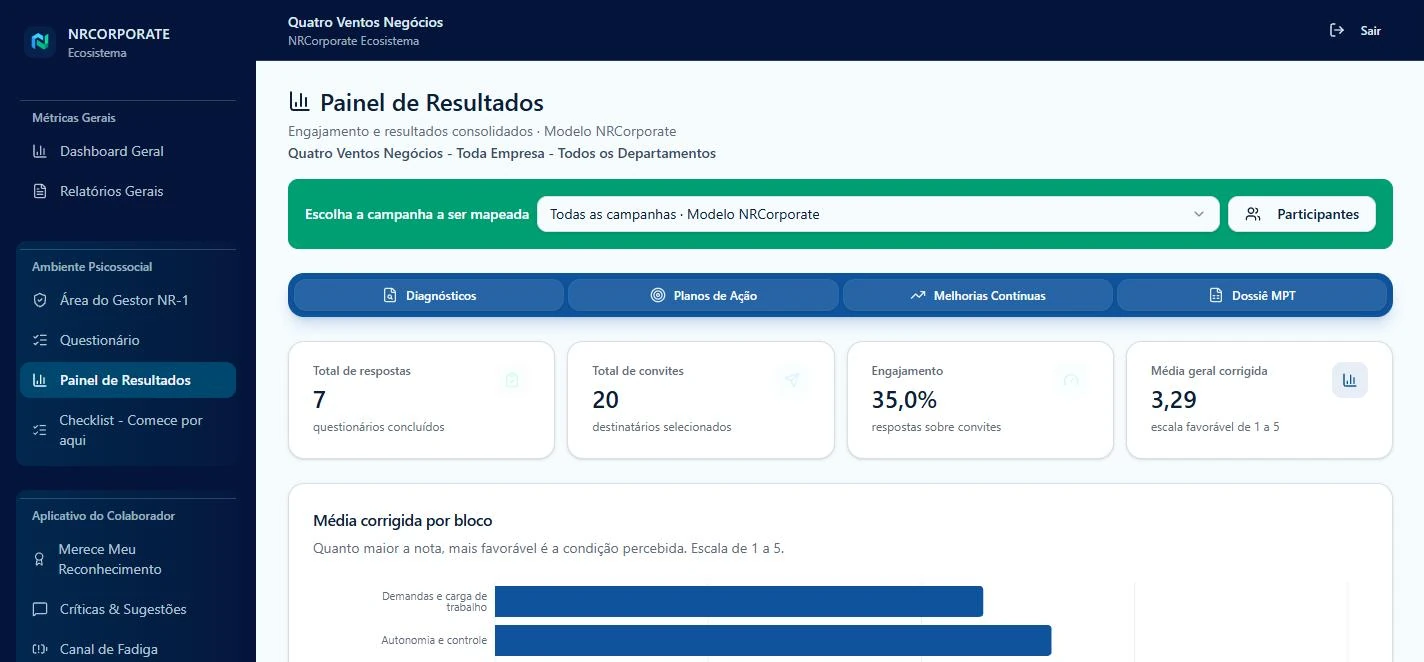Click the Relatórios Gerais document icon
The width and height of the screenshot is (1424, 662).
40,191
